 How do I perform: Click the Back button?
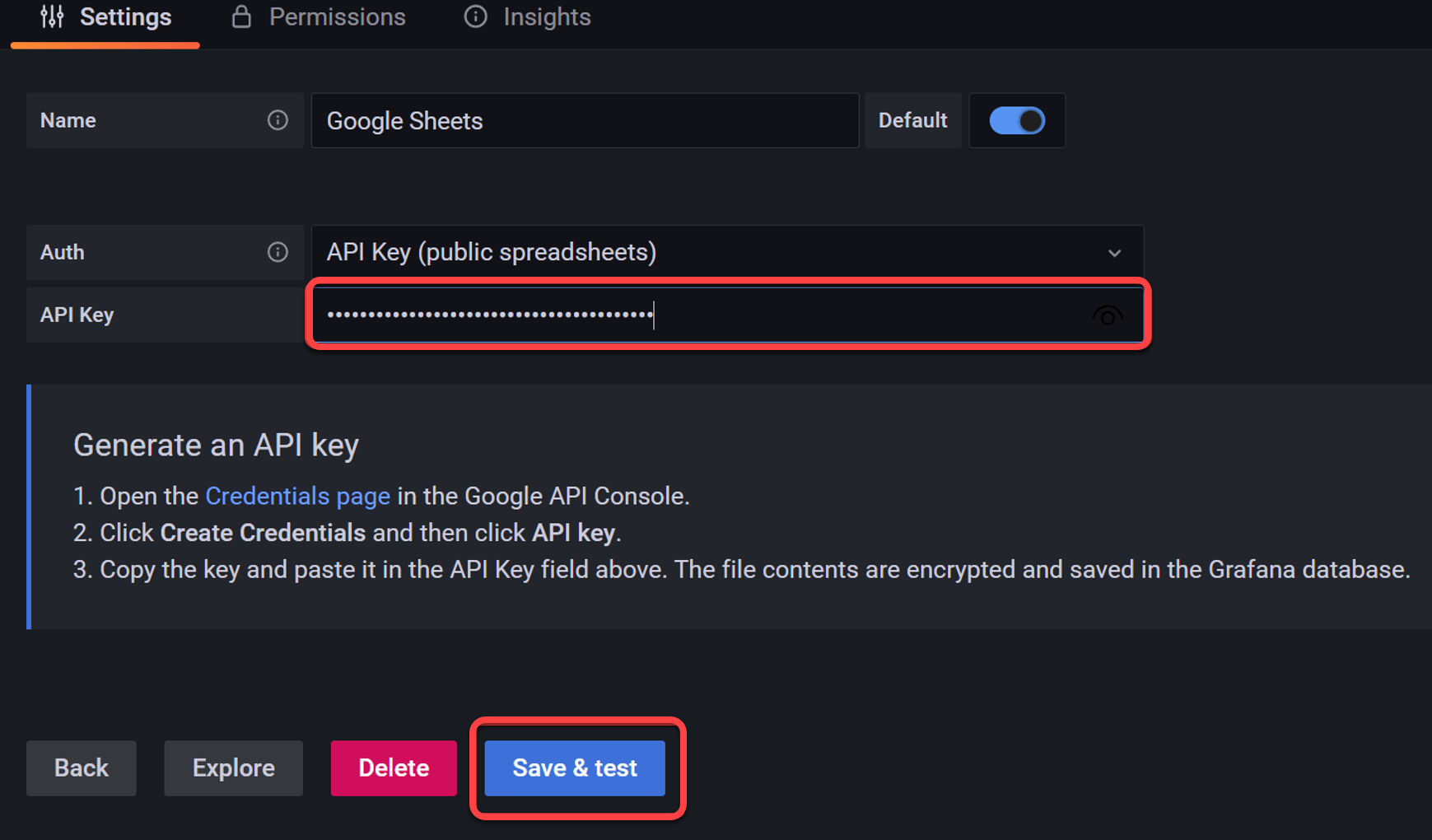(82, 768)
